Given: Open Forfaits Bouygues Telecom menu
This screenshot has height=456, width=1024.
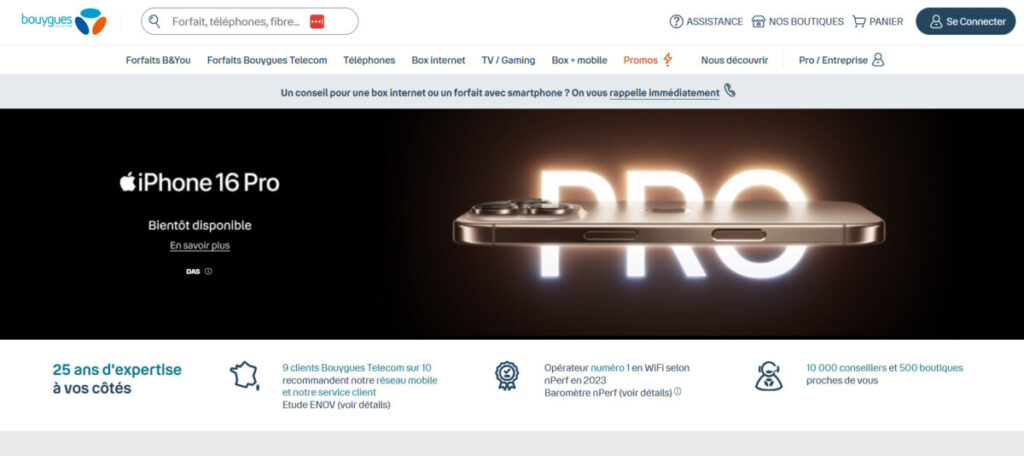Looking at the screenshot, I should [267, 60].
